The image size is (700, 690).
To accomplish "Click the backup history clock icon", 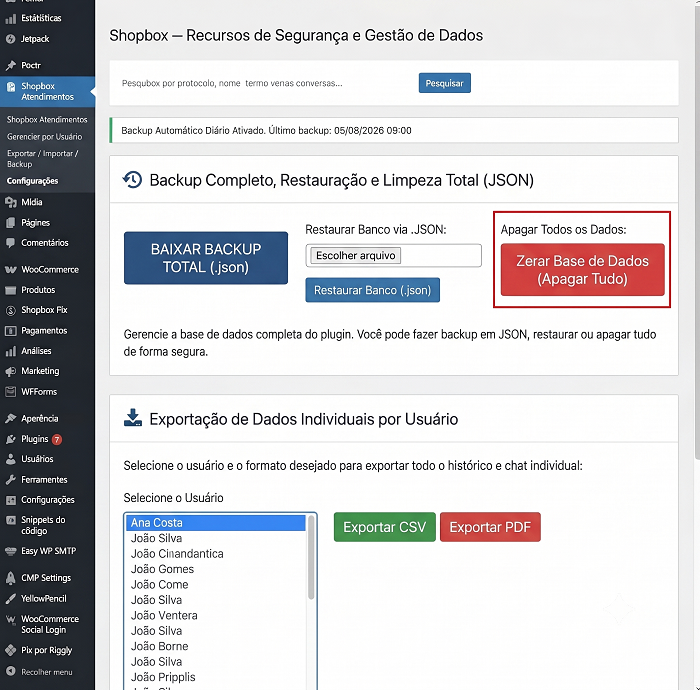I will pos(133,180).
